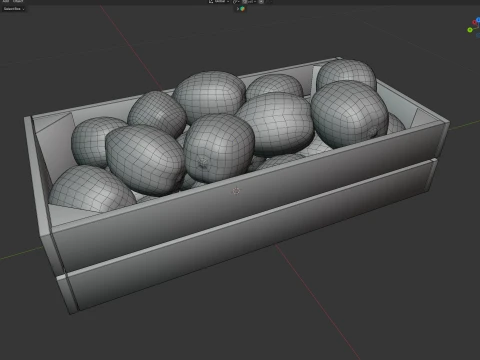This screenshot has height=360, width=480.
Task: Expand the collapsed panel chevron below header
Action: pyautogui.click(x=238, y=9)
